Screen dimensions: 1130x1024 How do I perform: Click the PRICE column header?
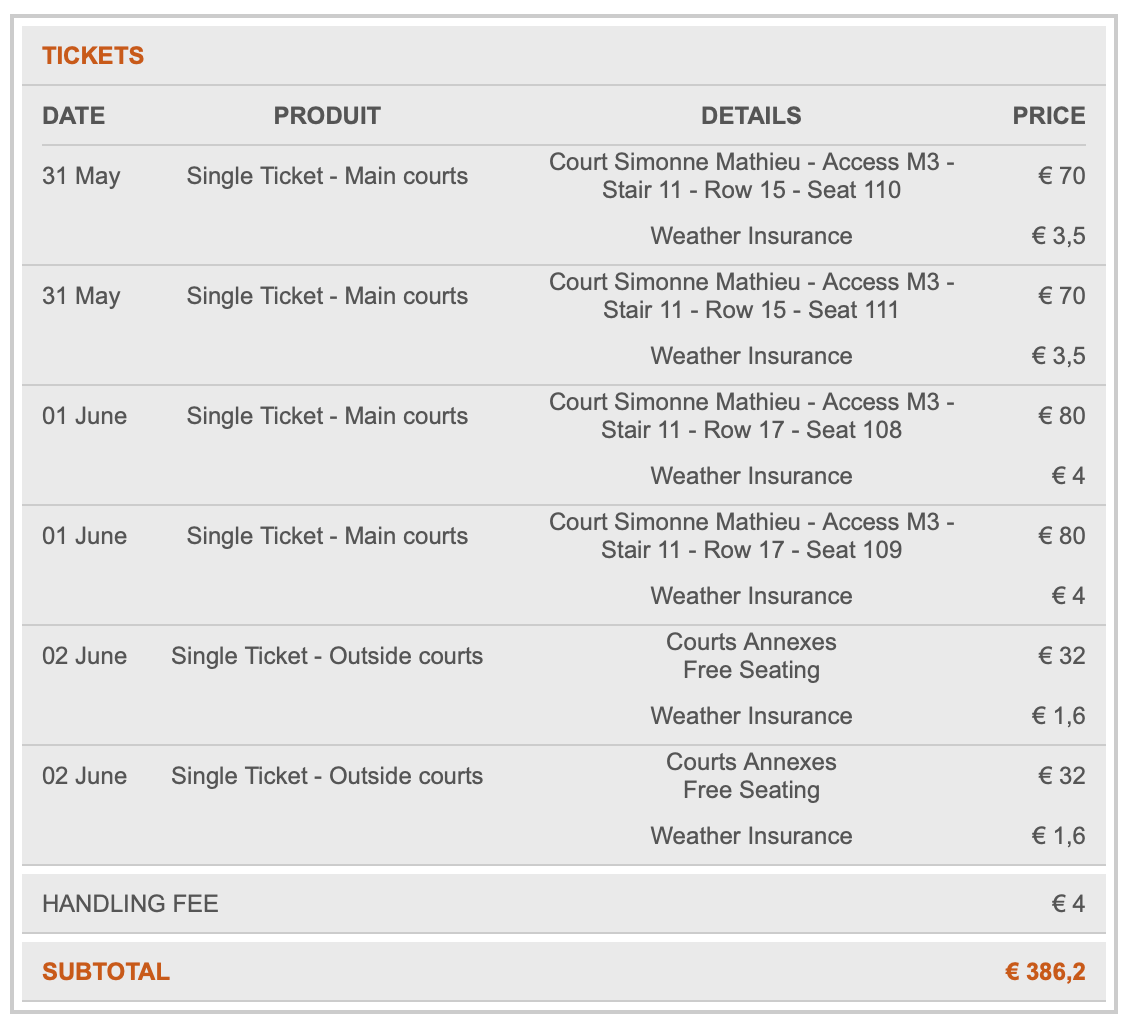(1049, 115)
